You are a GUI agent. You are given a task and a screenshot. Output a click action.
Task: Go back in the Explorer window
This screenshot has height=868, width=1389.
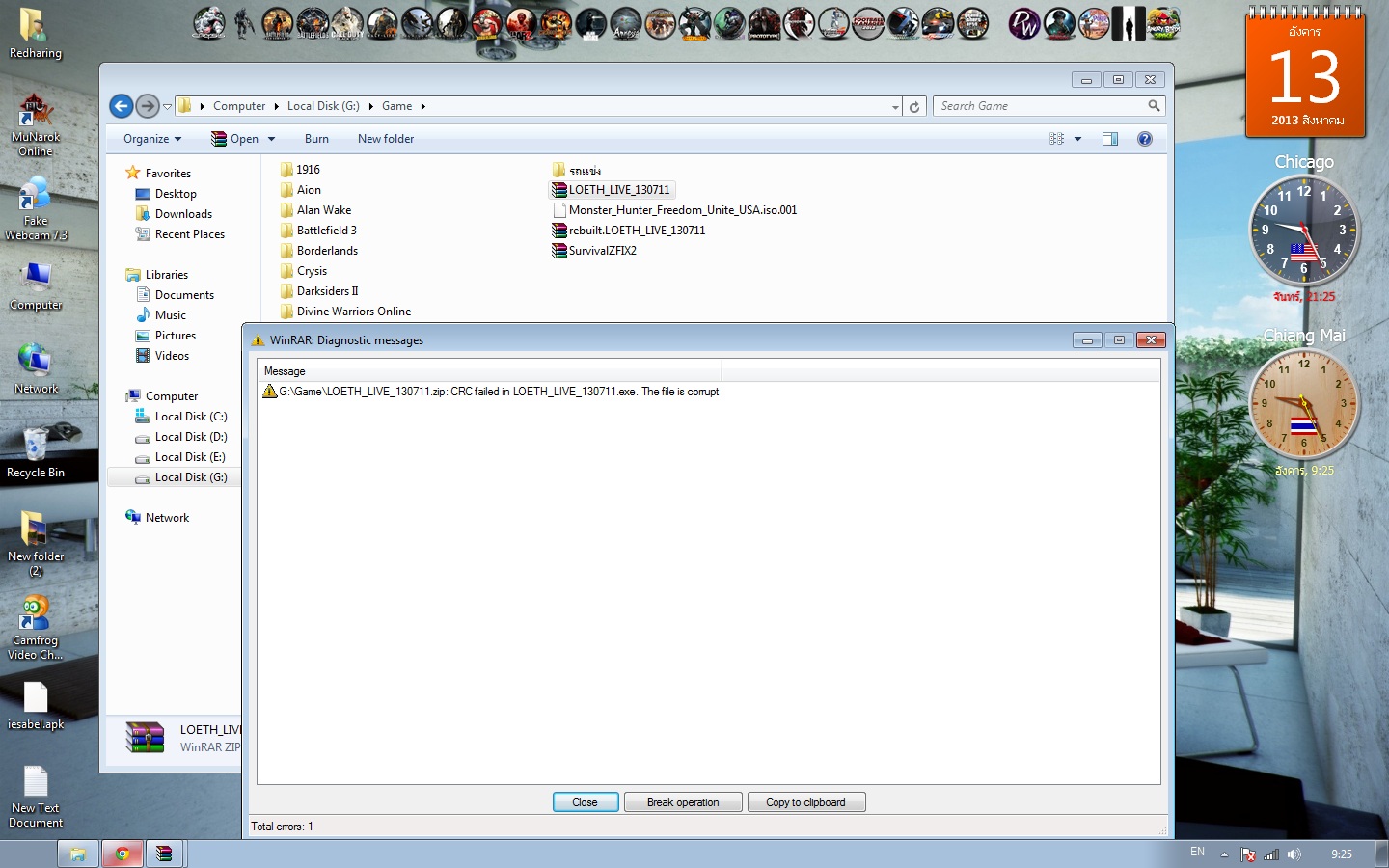pos(122,106)
